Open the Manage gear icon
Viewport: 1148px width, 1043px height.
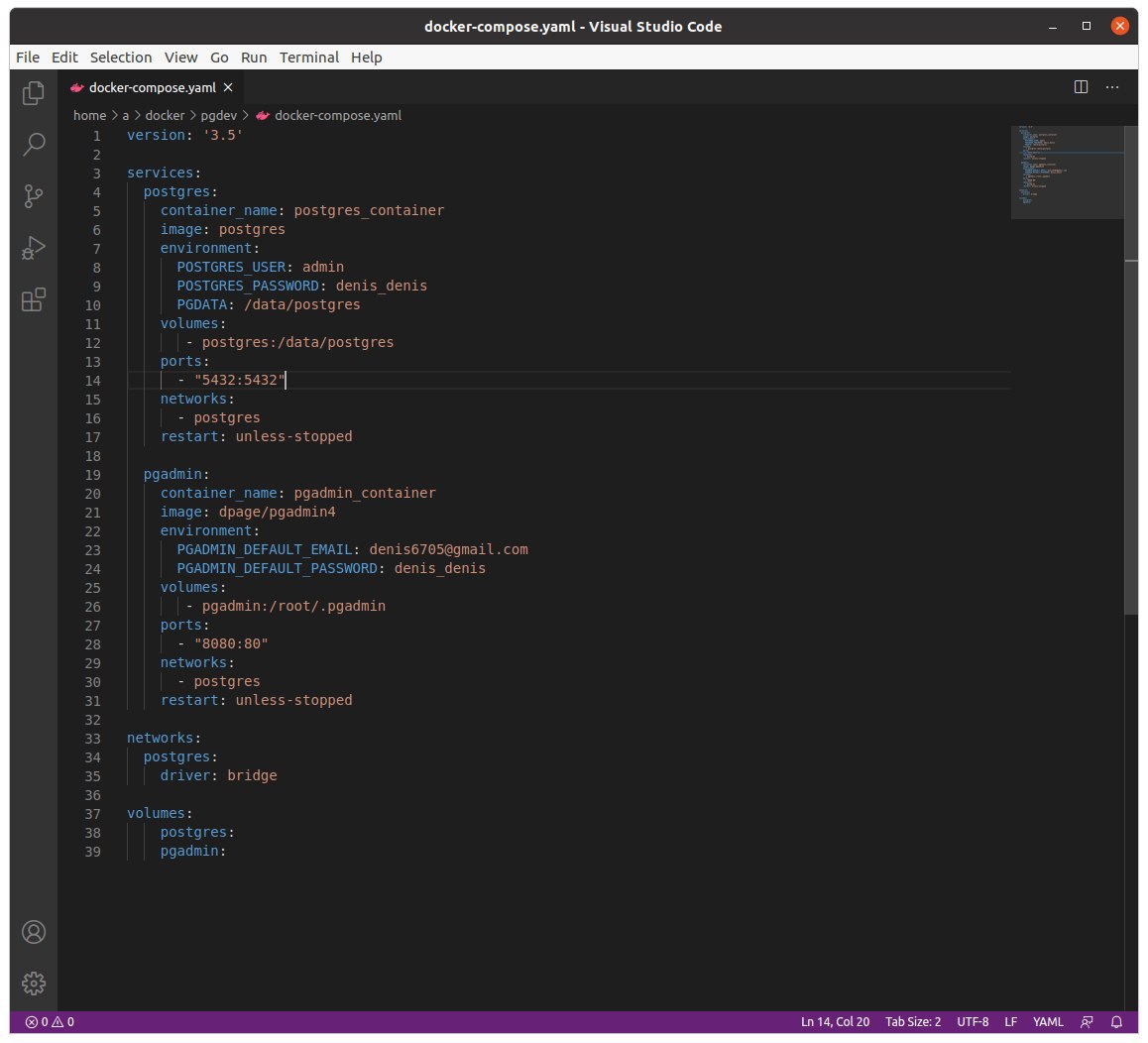point(34,983)
